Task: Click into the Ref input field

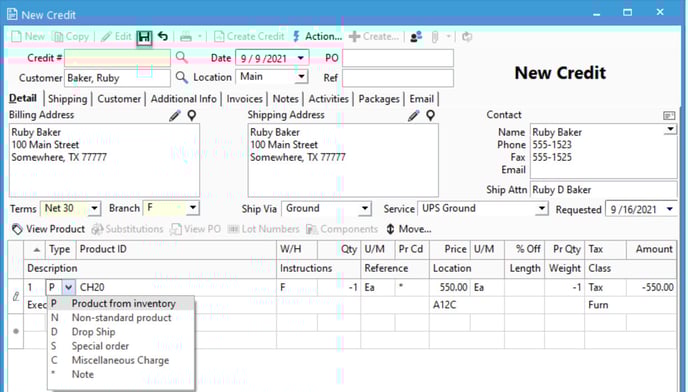Action: [x=398, y=78]
